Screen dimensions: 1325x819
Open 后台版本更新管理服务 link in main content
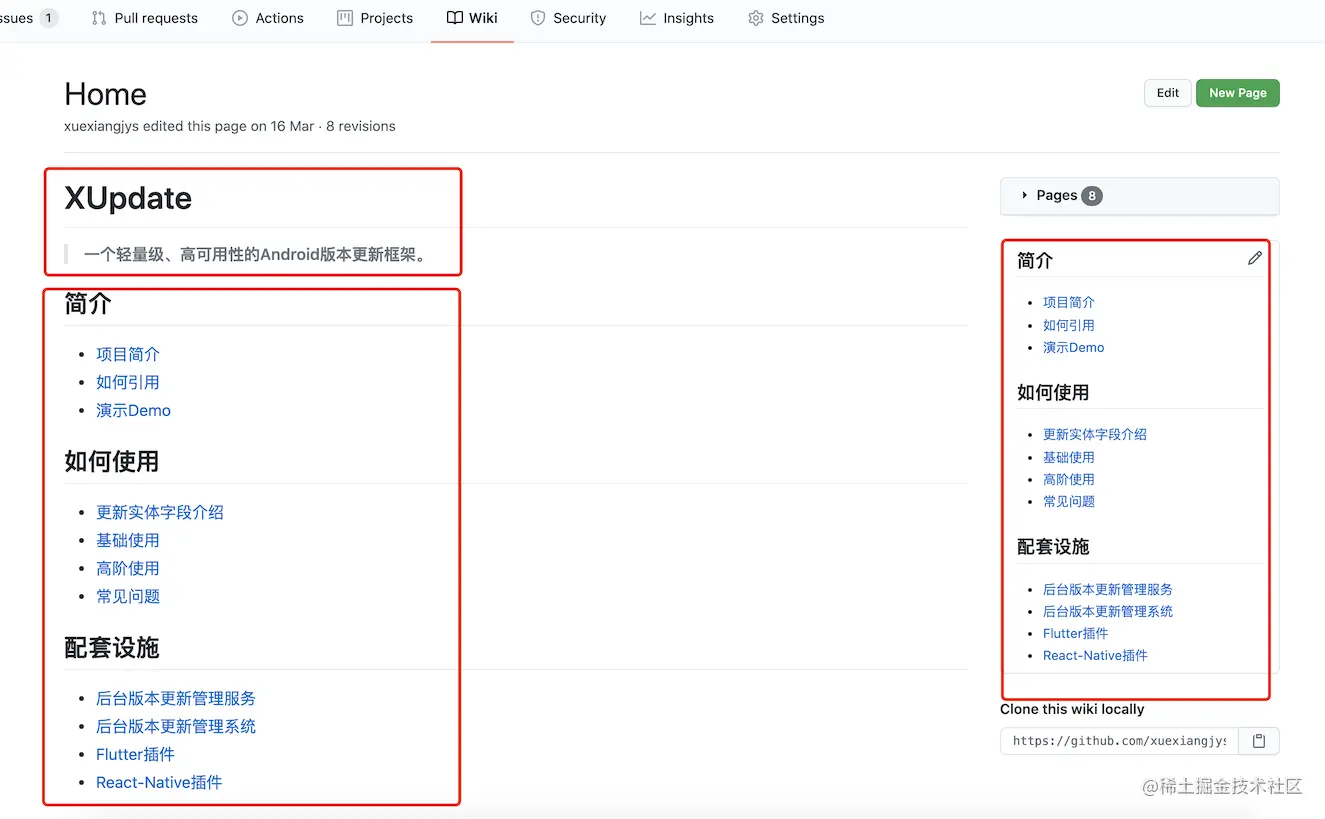coord(176,698)
